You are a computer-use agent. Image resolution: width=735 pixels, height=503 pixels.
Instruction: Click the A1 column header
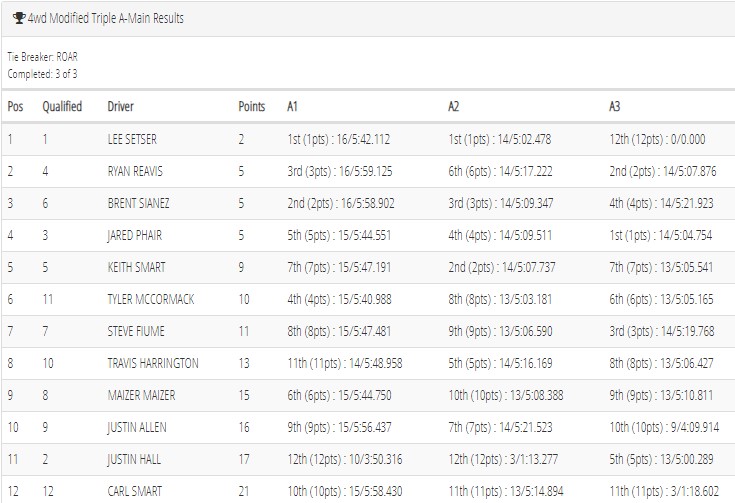pyautogui.click(x=292, y=106)
